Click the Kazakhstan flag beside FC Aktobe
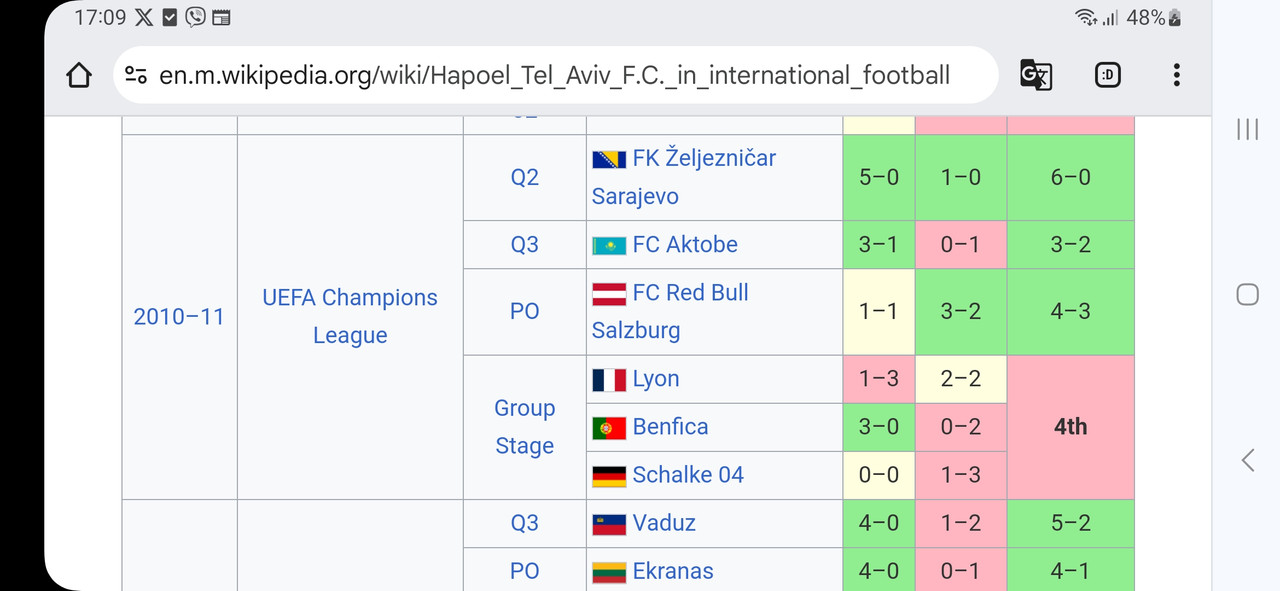The height and width of the screenshot is (591, 1280). (x=609, y=246)
